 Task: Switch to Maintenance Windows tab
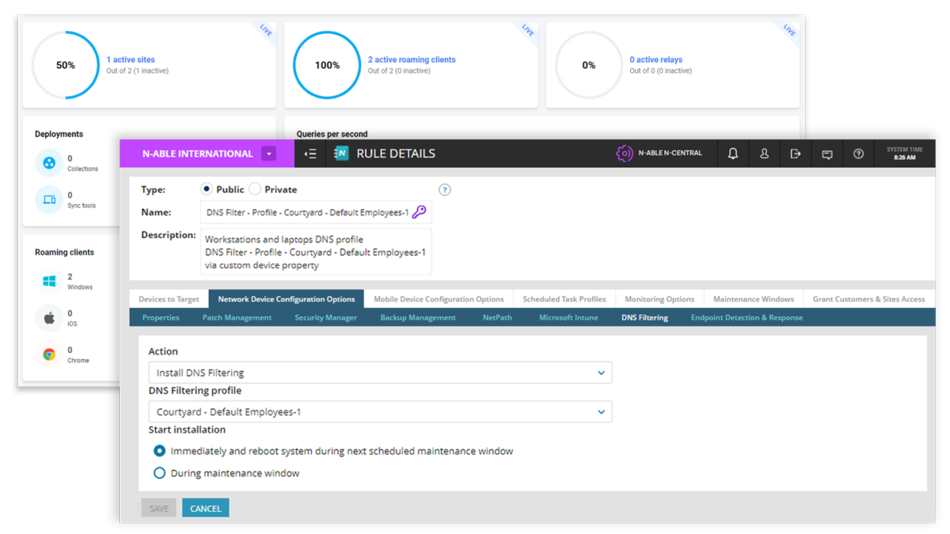click(x=753, y=299)
